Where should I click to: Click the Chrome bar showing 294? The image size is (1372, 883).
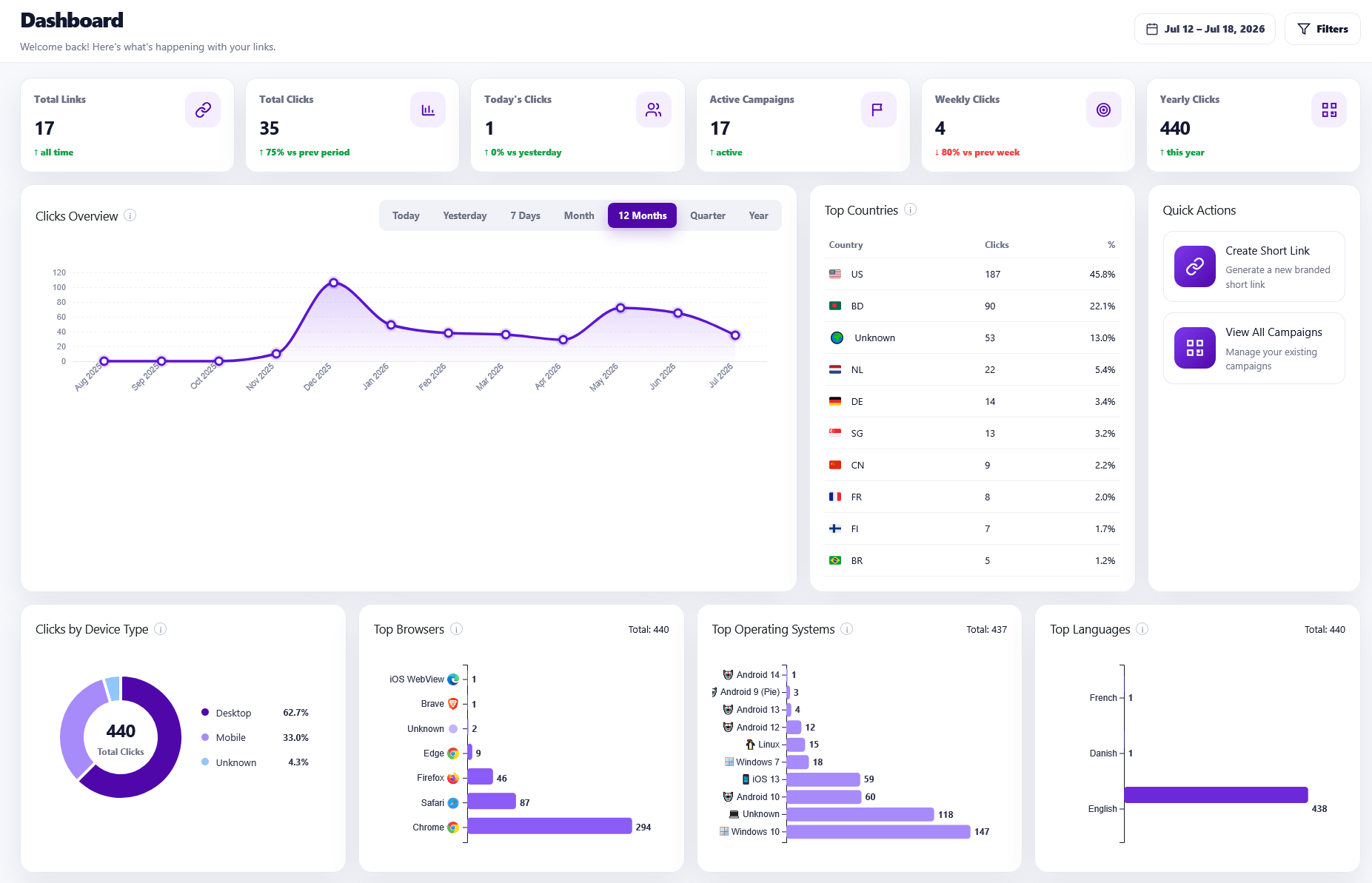coord(549,826)
